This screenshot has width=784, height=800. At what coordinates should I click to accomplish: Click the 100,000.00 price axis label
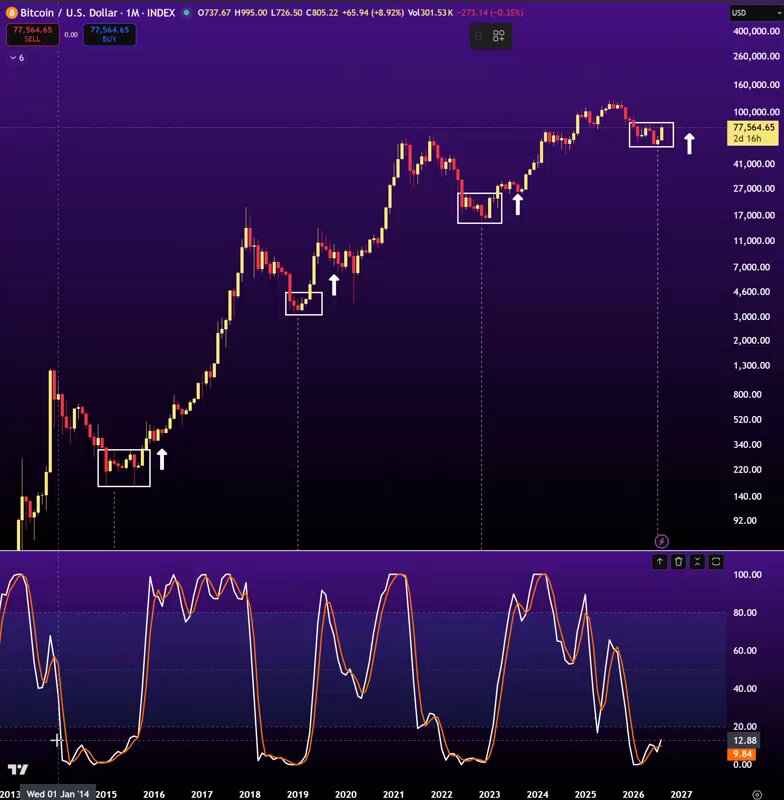756,112
